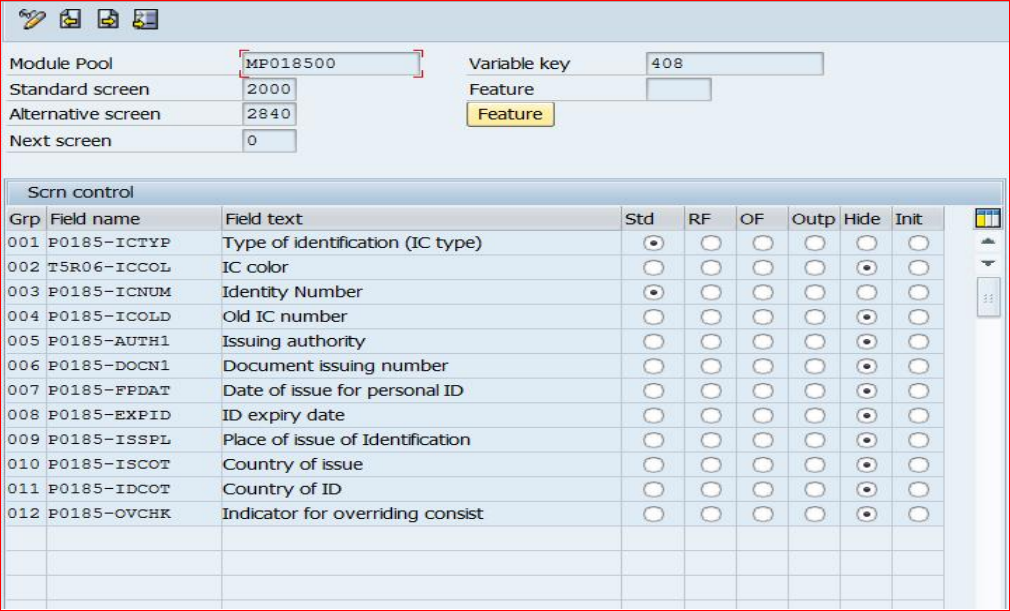Click the Display/Change pencil glasses icon
The width and height of the screenshot is (1010, 611).
33,19
